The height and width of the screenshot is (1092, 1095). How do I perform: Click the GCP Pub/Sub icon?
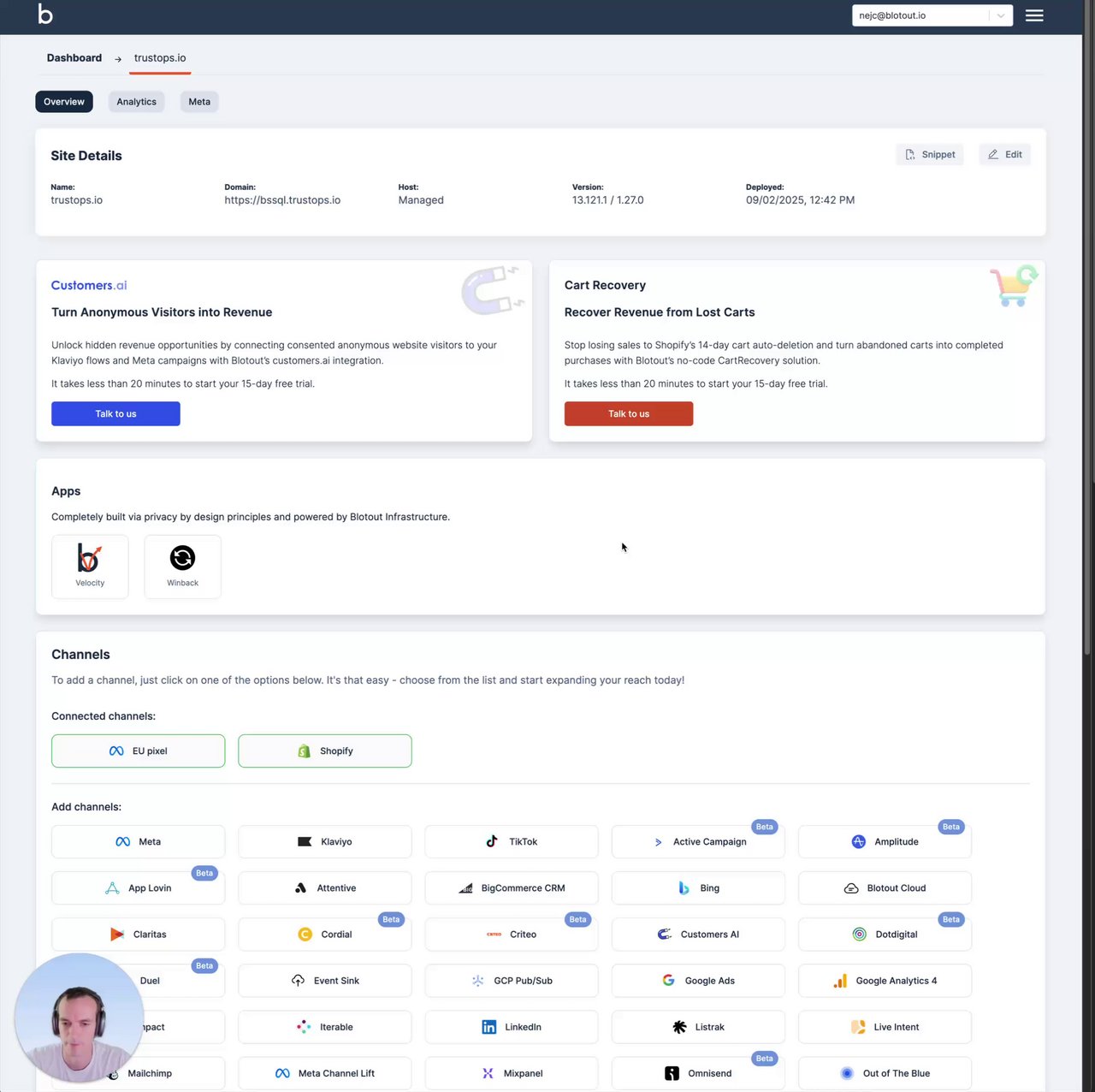(478, 981)
